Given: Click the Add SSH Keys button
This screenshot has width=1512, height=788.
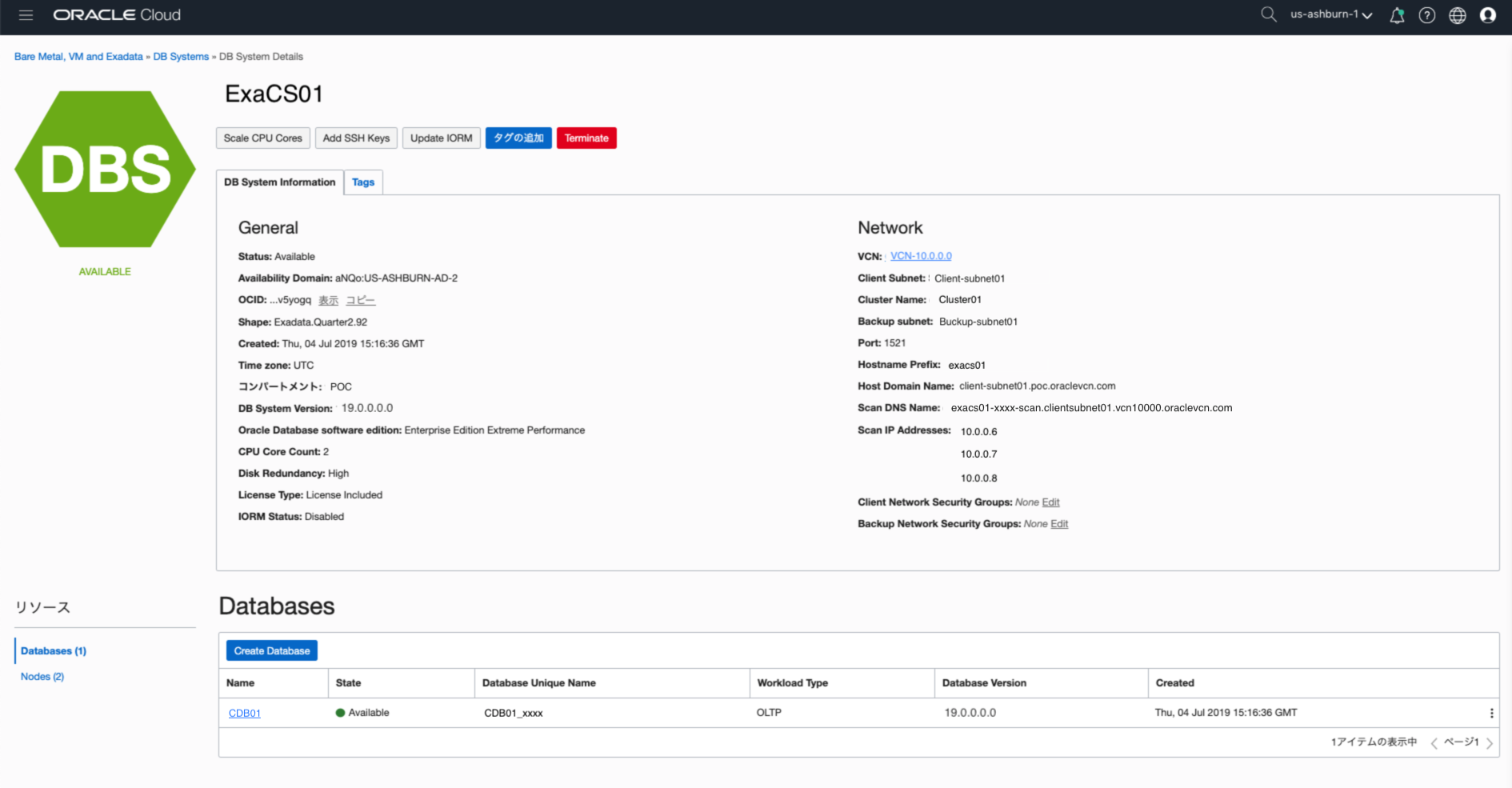Looking at the screenshot, I should point(356,138).
